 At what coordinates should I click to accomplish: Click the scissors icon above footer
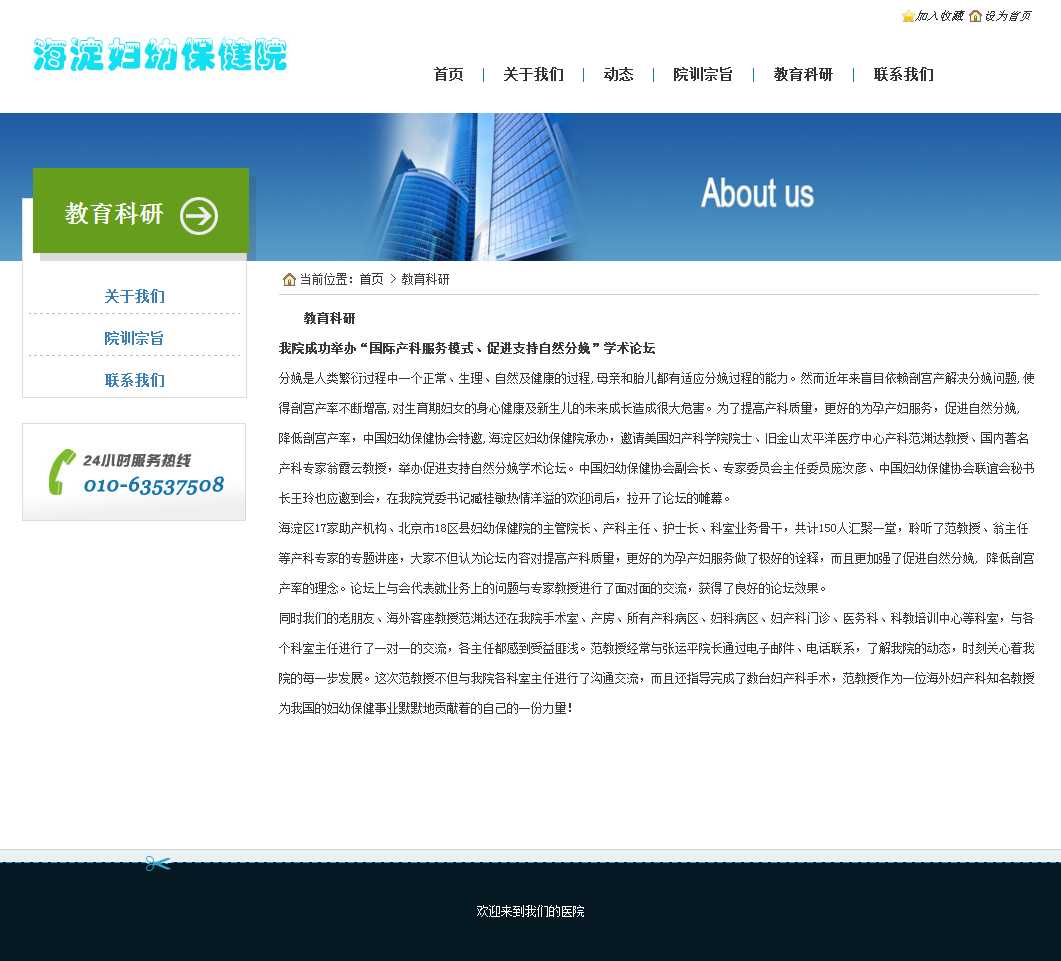(158, 863)
